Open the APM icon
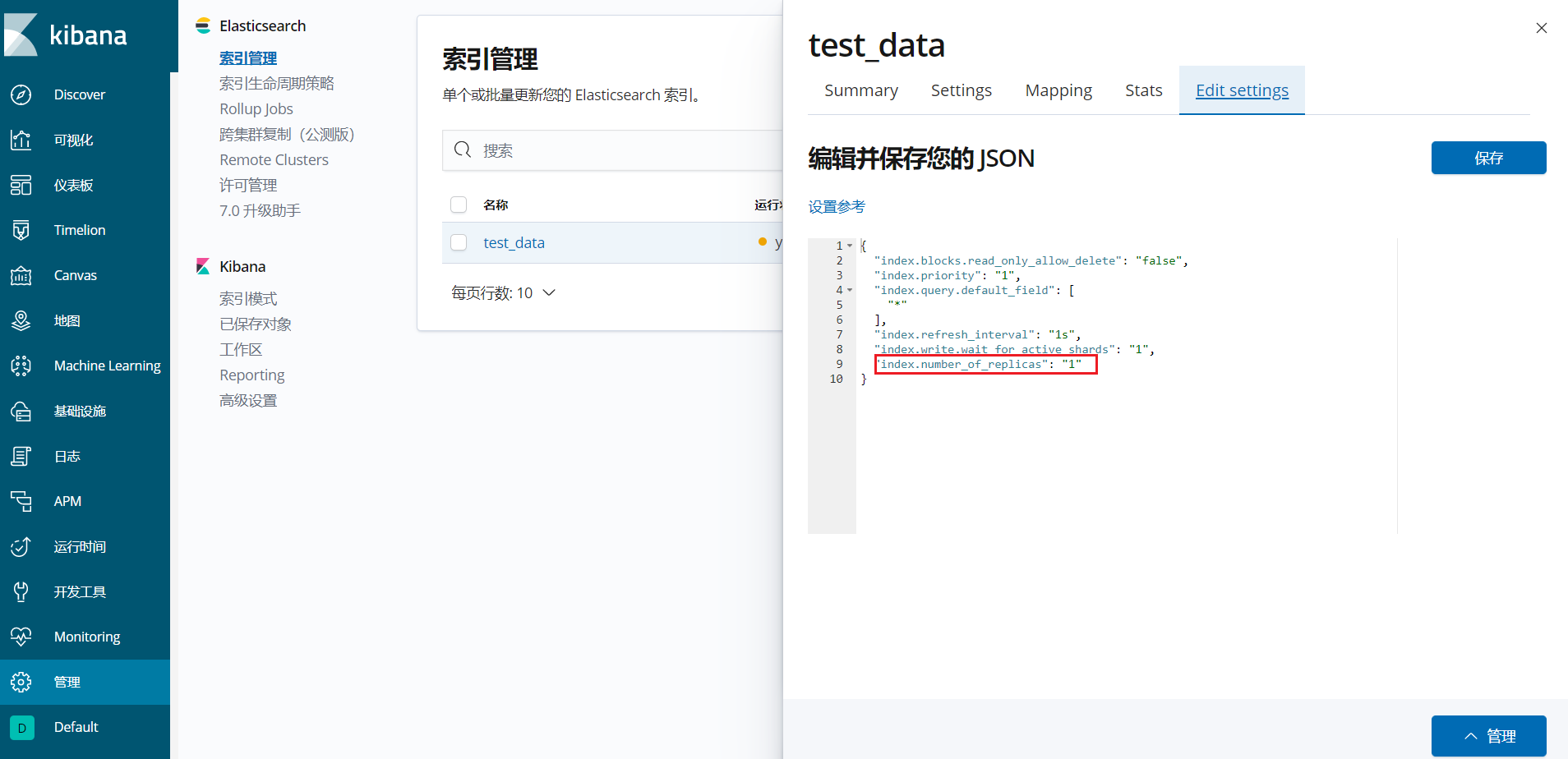Viewport: 1568px width, 759px height. point(21,501)
